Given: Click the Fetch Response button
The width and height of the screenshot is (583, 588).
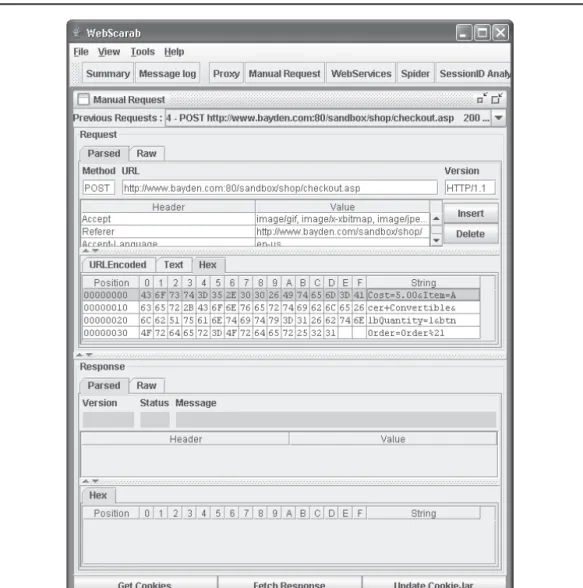Looking at the screenshot, I should click(289, 583).
